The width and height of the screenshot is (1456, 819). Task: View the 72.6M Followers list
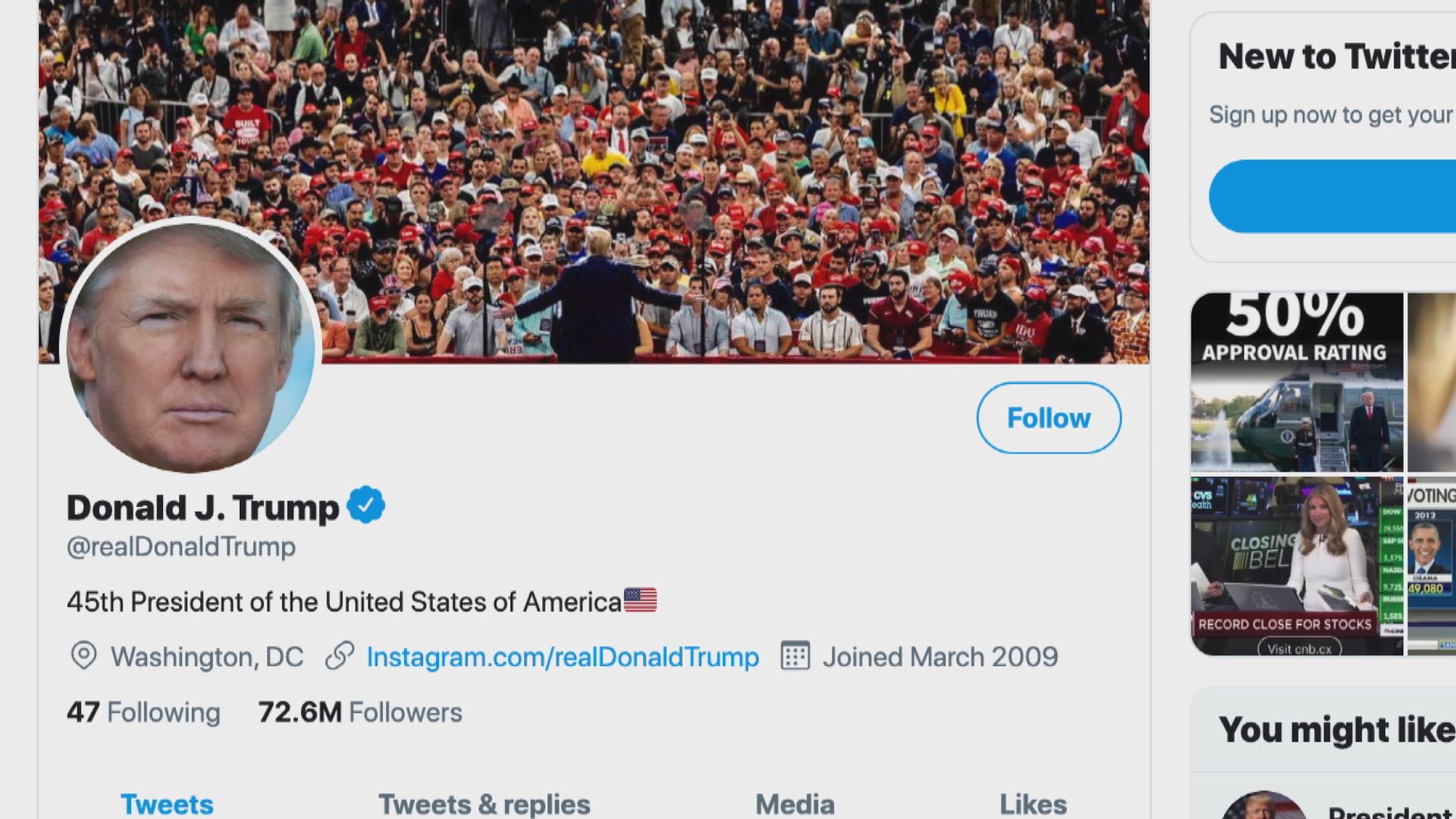coord(359,712)
